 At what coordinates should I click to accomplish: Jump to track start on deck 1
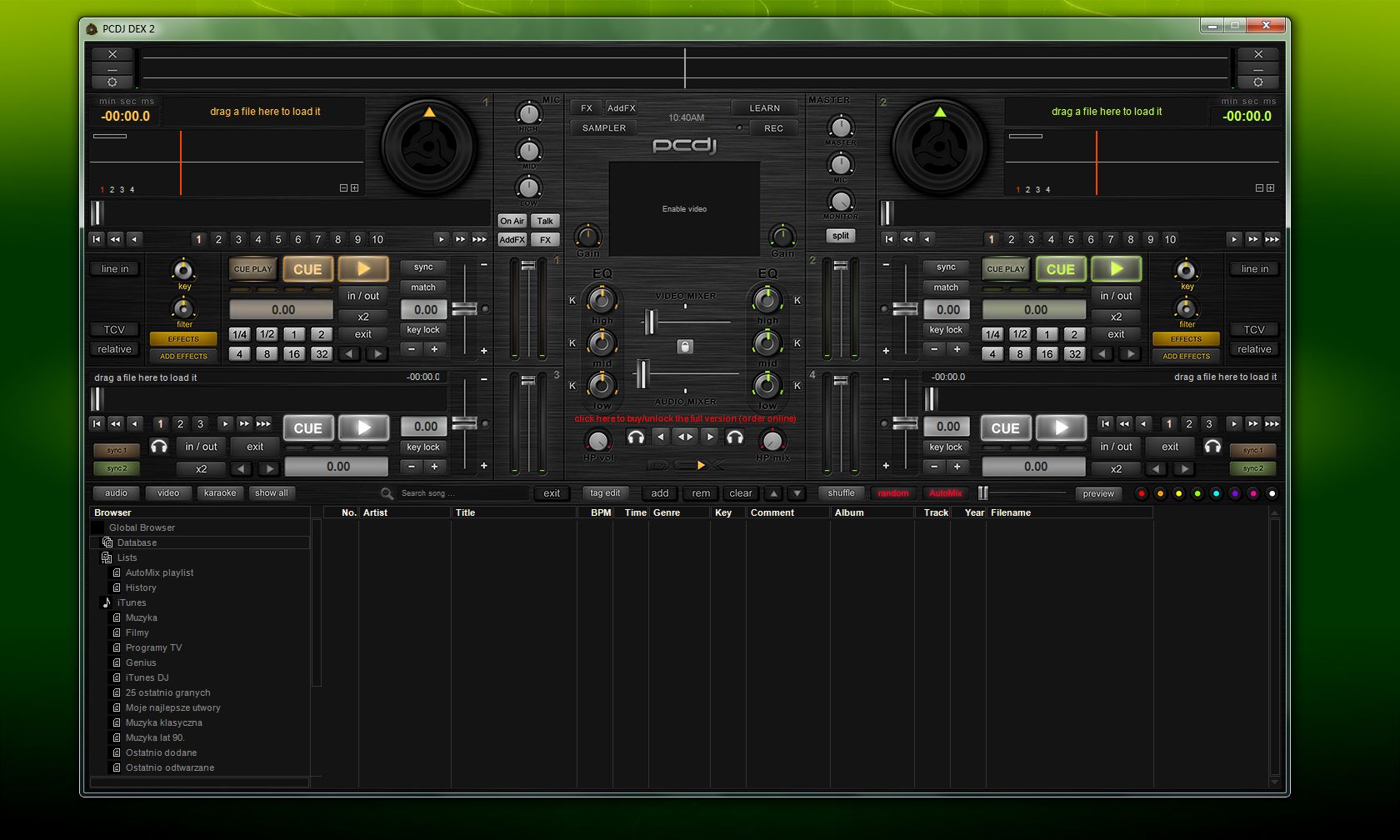(97, 239)
